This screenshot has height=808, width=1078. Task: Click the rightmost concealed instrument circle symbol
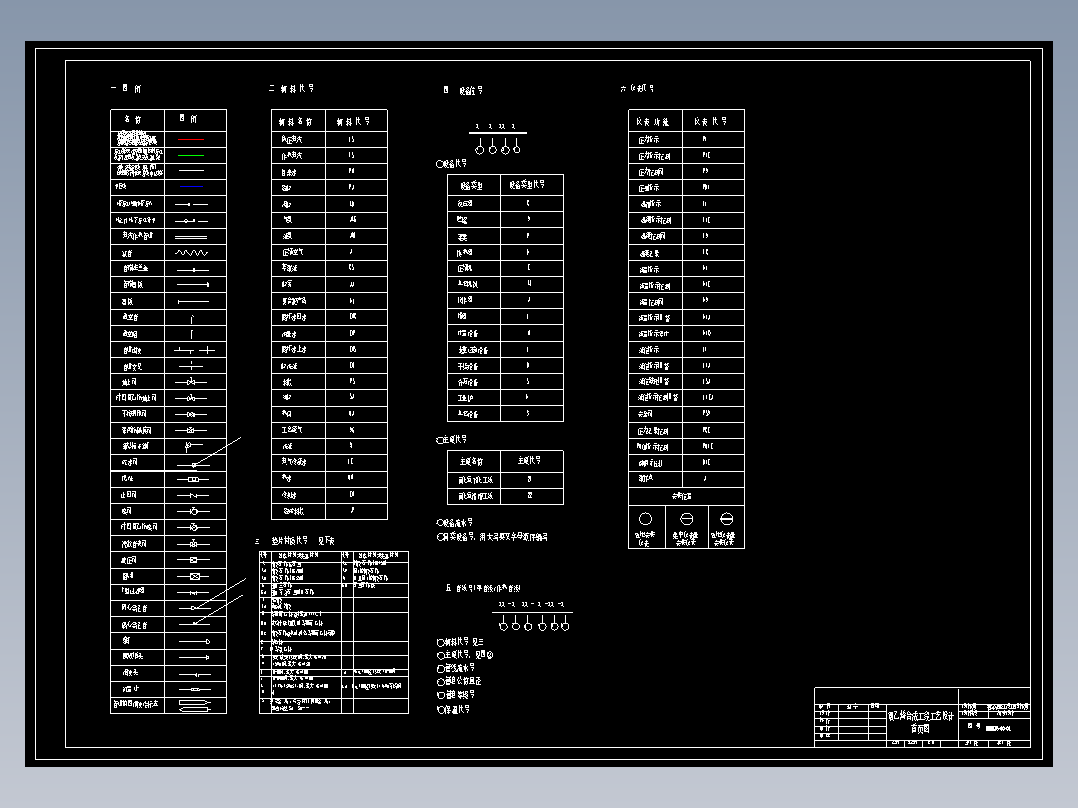(x=726, y=518)
